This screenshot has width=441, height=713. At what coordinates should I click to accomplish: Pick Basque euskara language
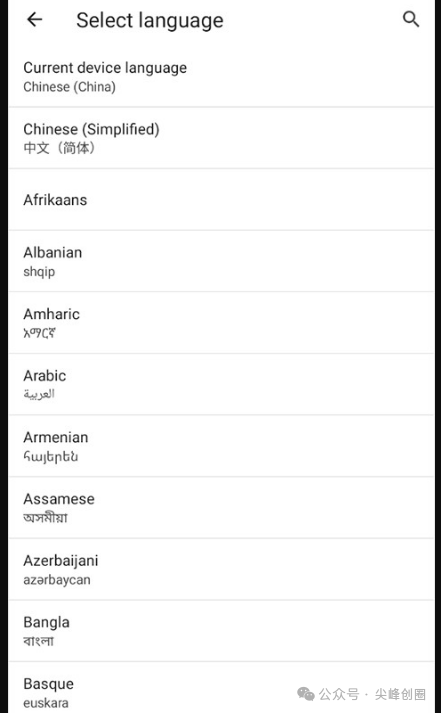(x=221, y=688)
